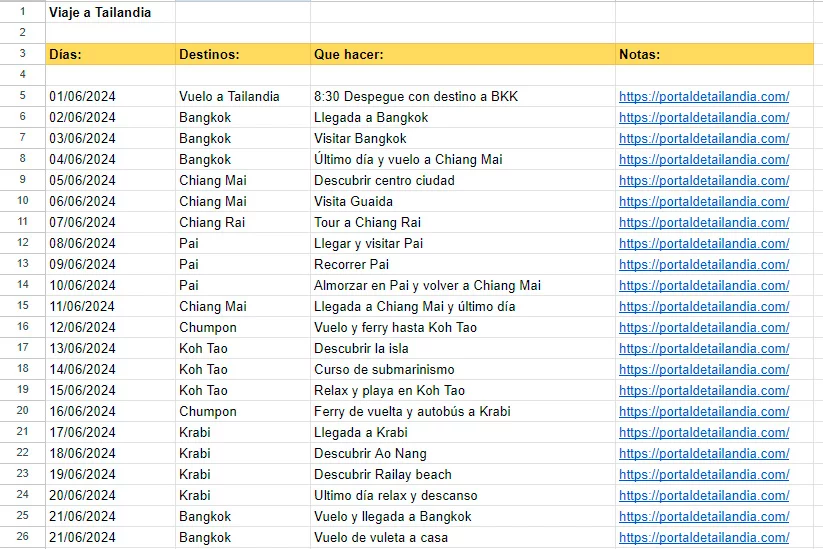Viewport: 823px width, 549px height.
Task: Open the link beside Vuelo de vuleta a casa
Action: 704,537
